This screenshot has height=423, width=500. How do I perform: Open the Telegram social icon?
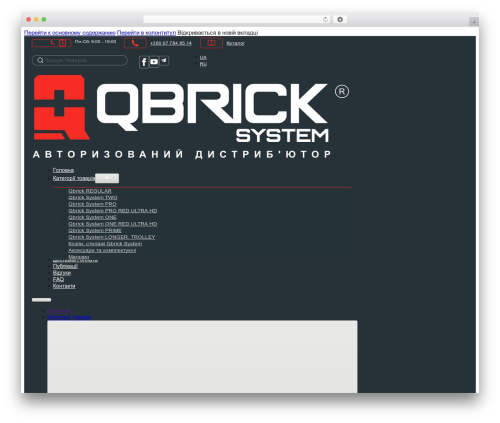click(x=164, y=61)
